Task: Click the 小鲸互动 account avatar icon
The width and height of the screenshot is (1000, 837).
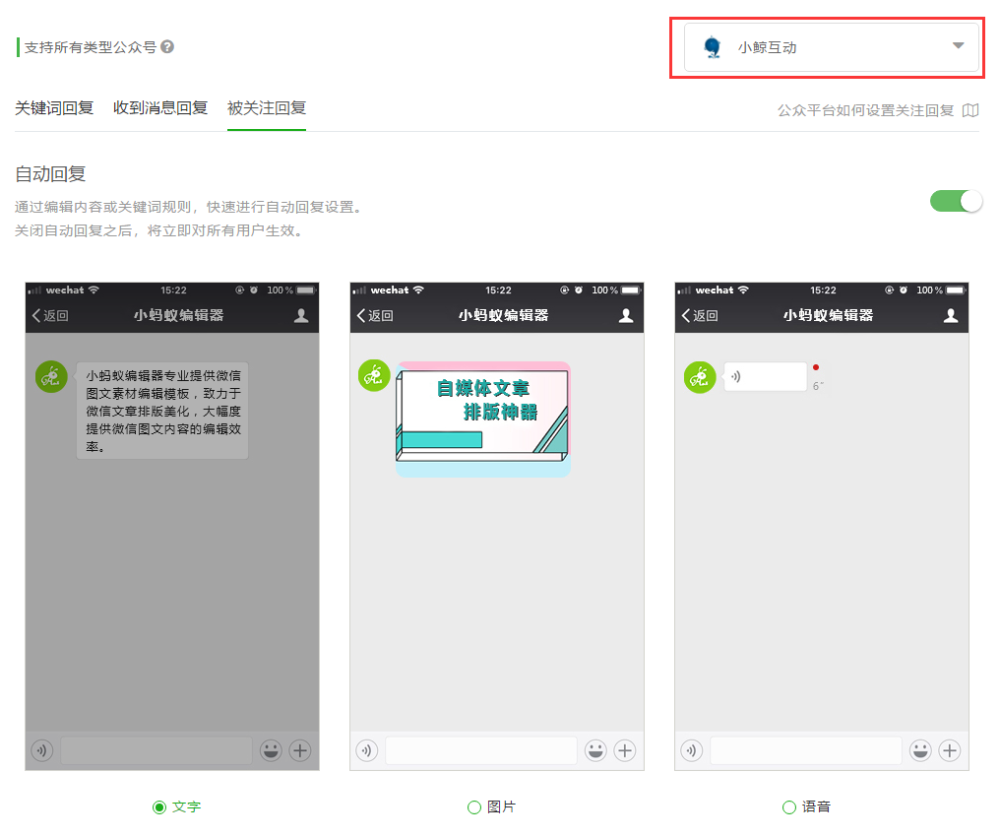Action: [712, 47]
